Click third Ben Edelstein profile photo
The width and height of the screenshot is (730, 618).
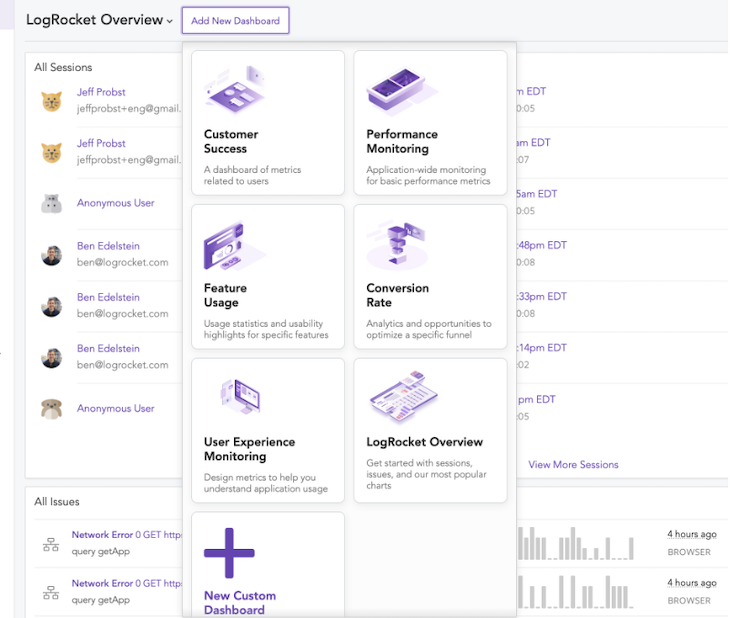[52, 358]
